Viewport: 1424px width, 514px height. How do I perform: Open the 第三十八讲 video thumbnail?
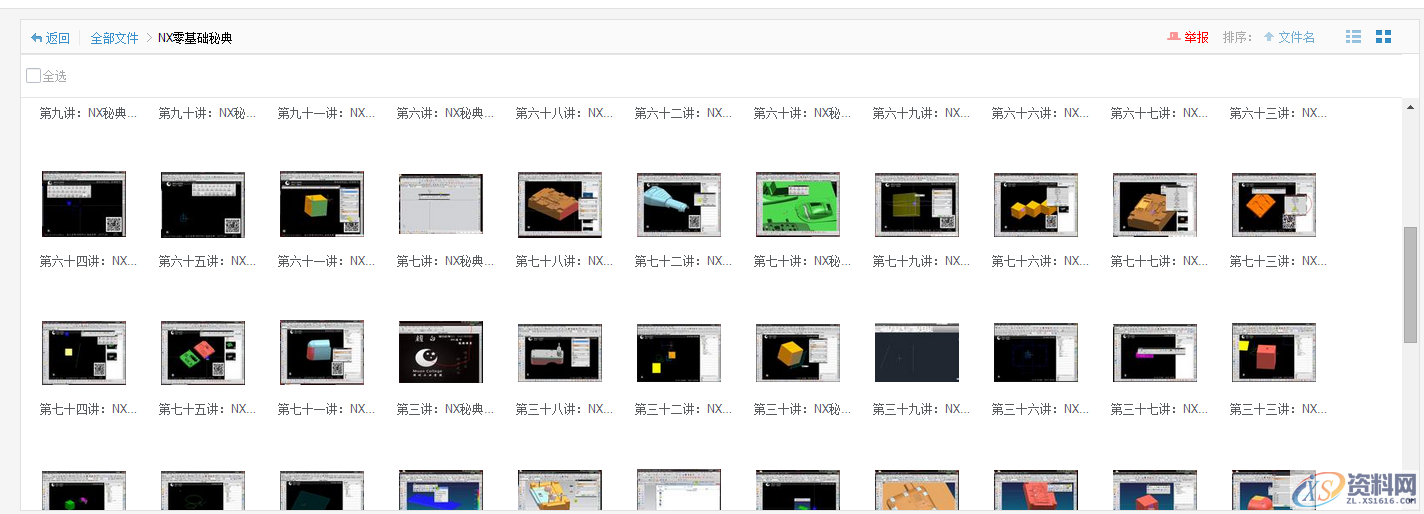point(560,353)
